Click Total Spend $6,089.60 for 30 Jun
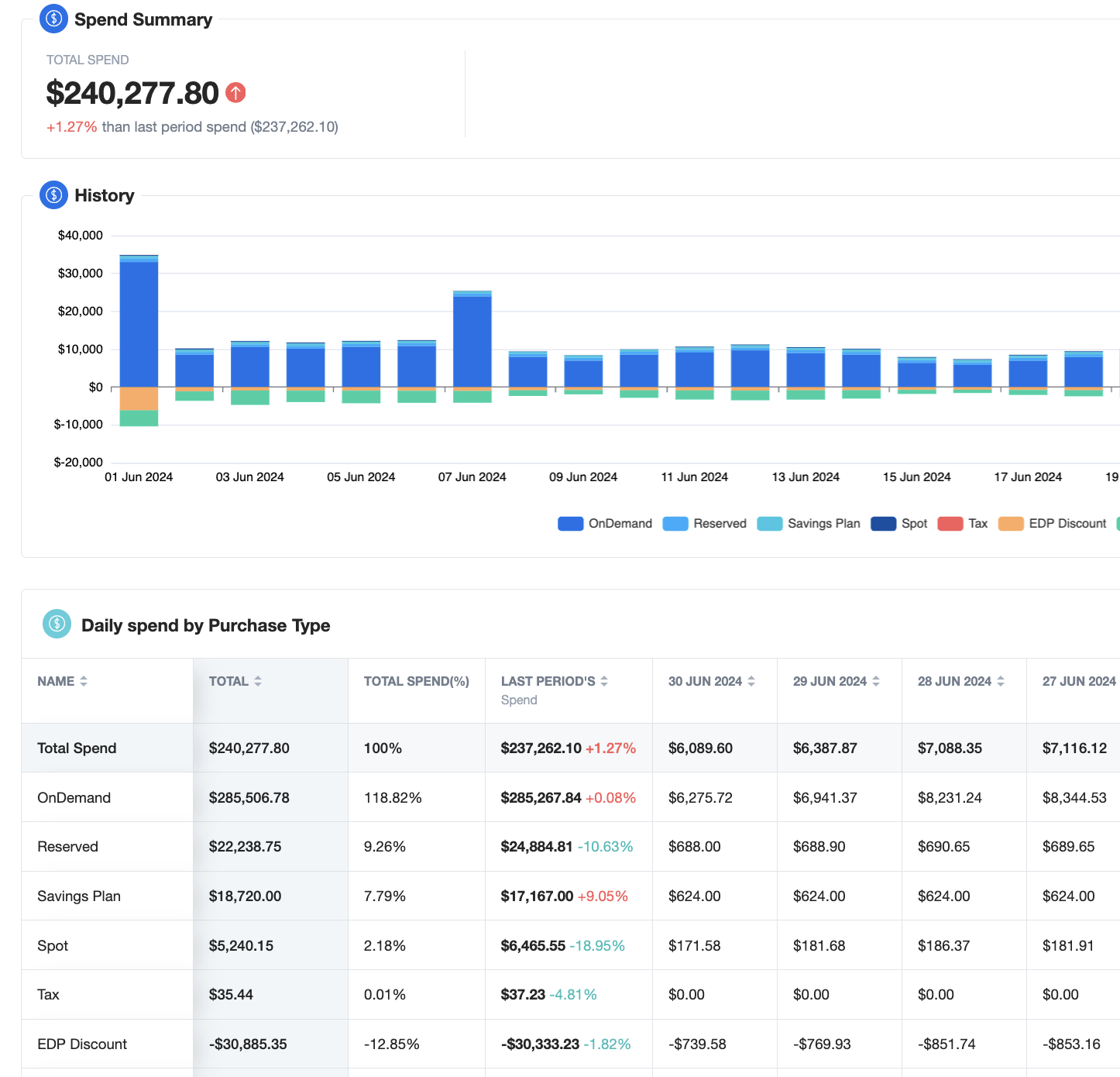Viewport: 1120px width, 1077px height. tap(700, 748)
